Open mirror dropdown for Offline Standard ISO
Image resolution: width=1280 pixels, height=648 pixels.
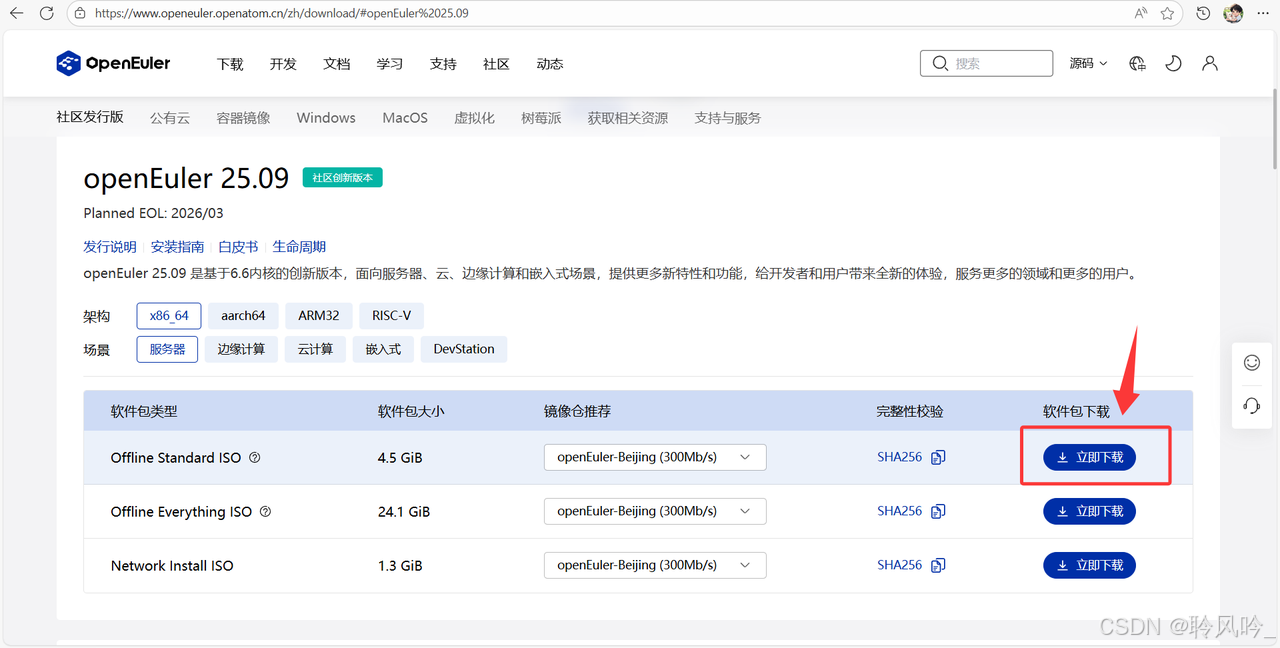coord(655,457)
